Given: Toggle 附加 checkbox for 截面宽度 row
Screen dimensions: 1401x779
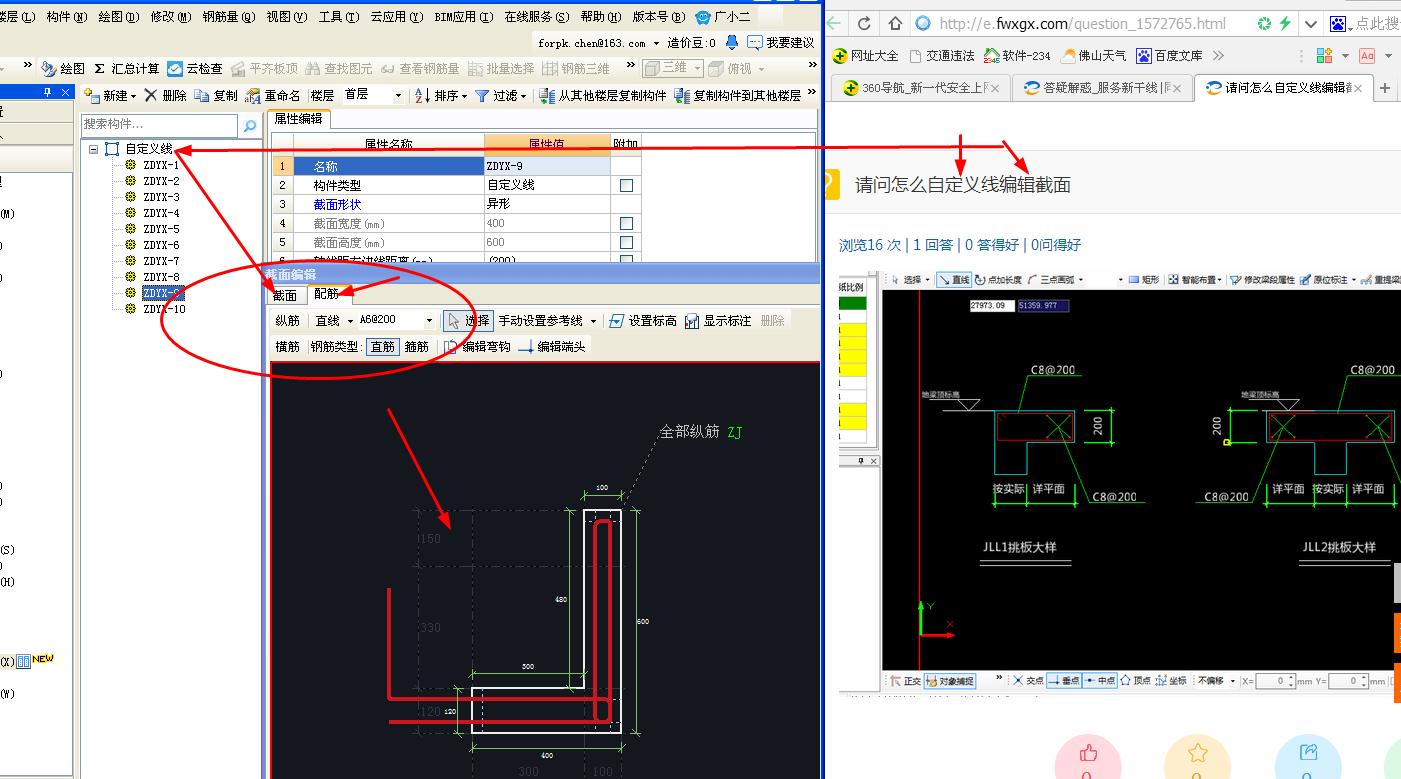Looking at the screenshot, I should click(626, 223).
